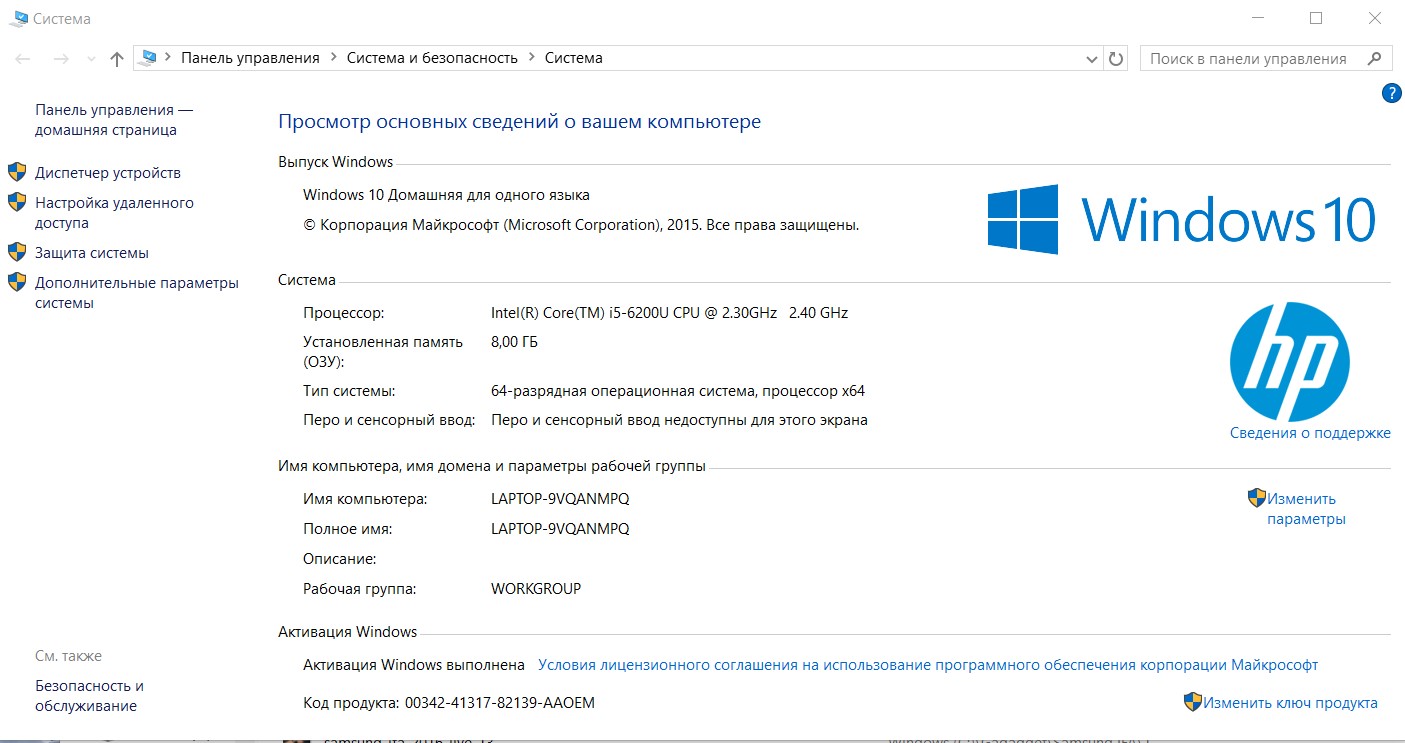Click WORKGROUP value
Viewport: 1405px width, 743px height.
point(536,588)
